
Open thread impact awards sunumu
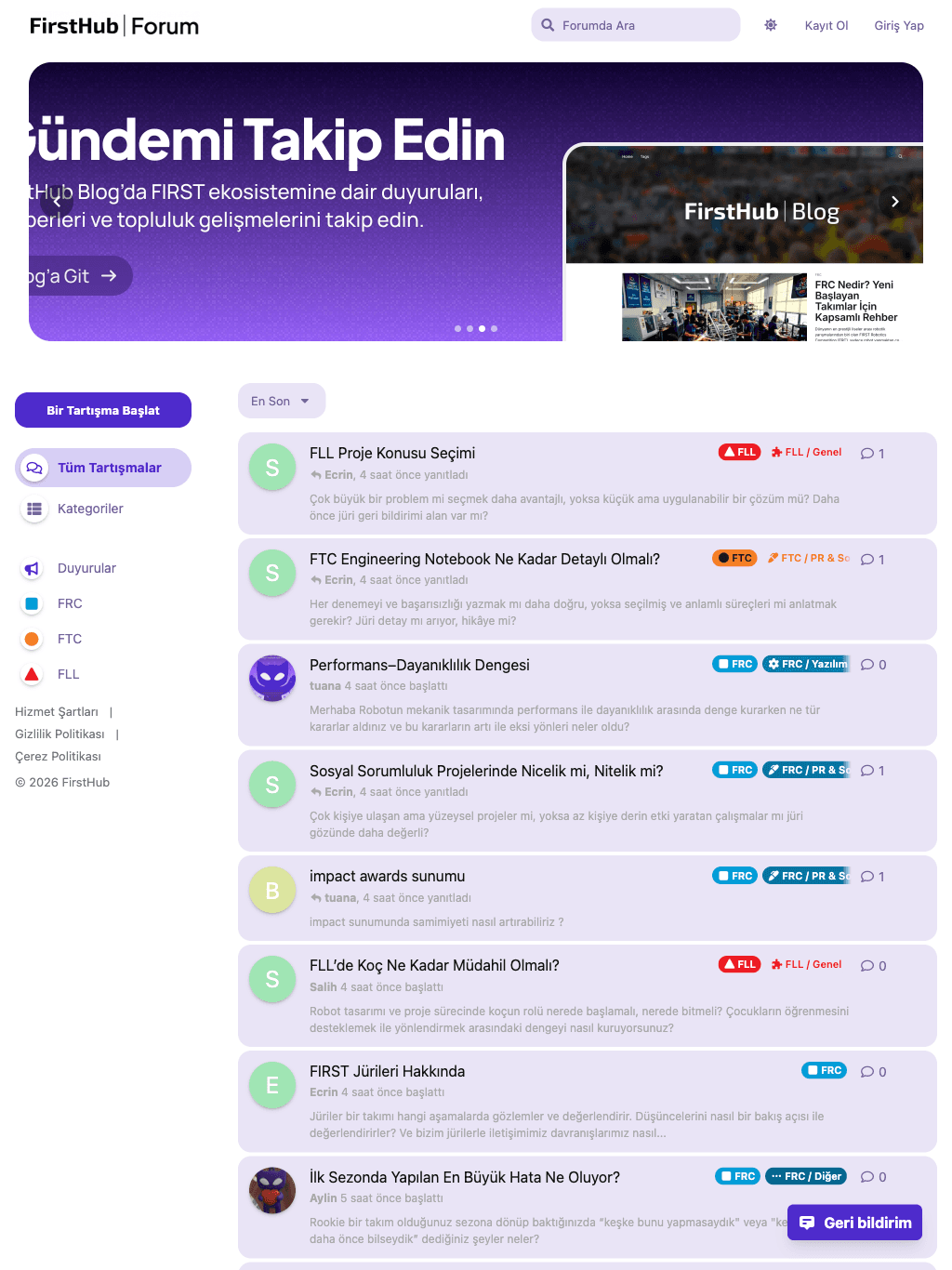pos(387,876)
